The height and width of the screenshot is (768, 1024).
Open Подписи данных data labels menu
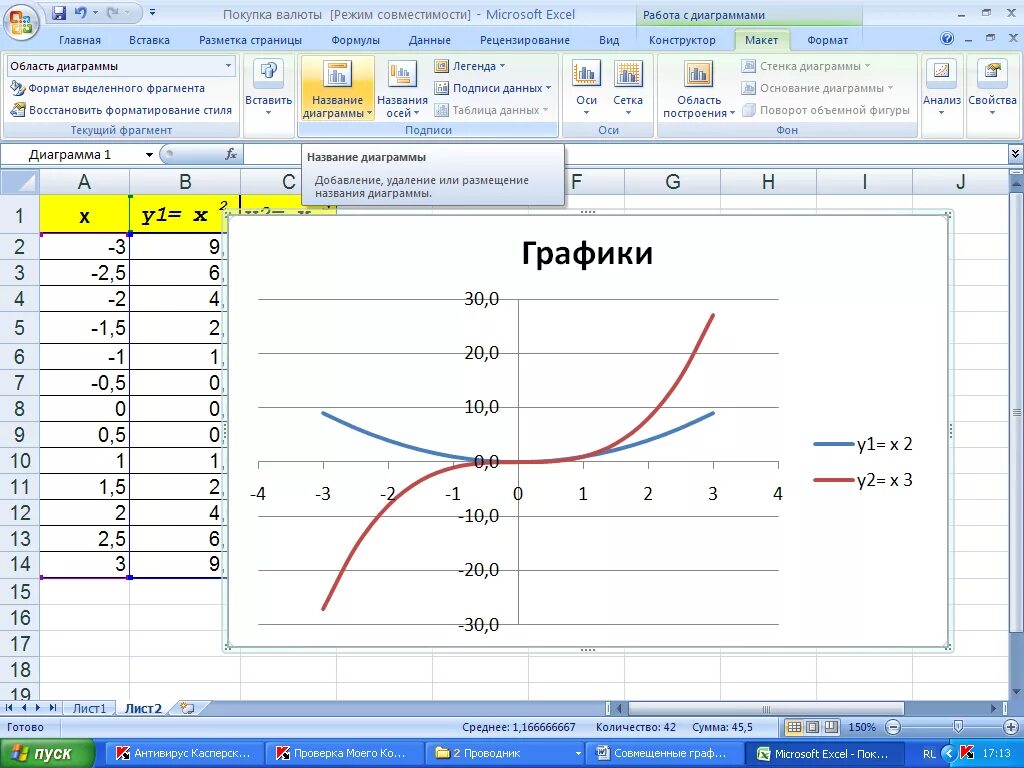493,88
